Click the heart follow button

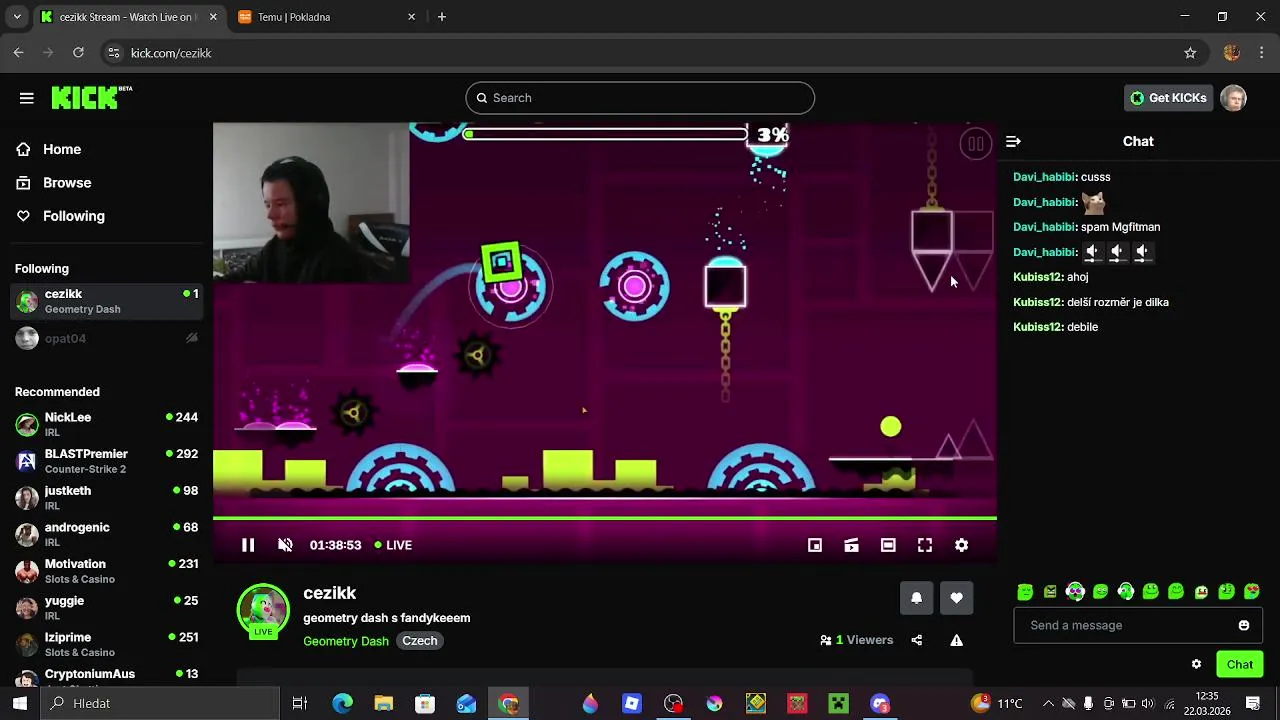pos(957,598)
